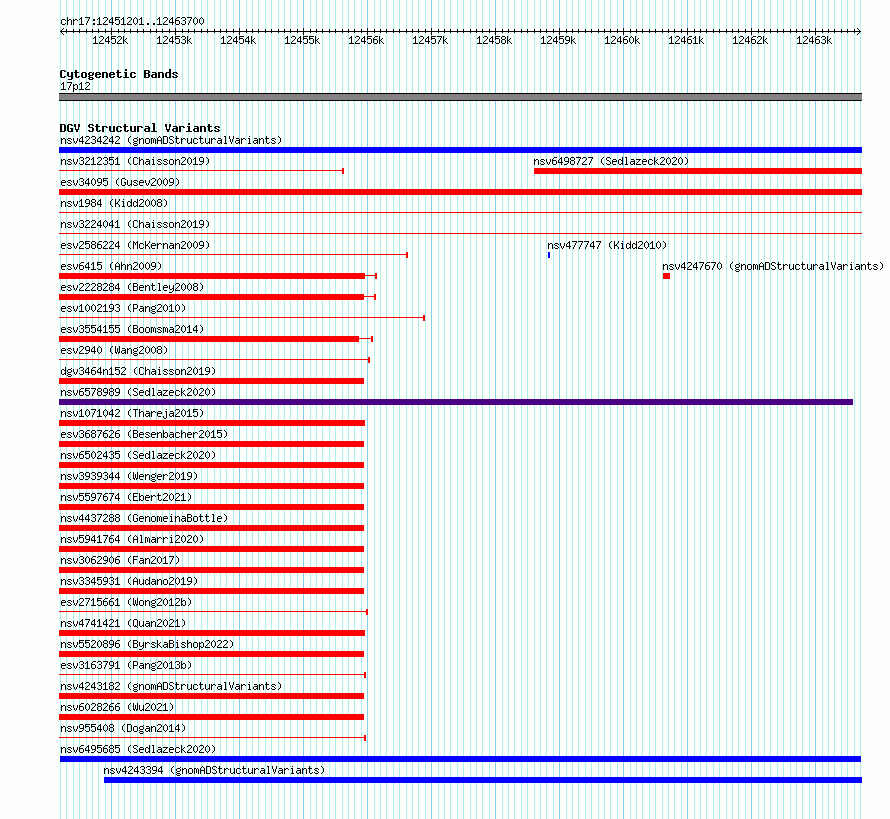
Task: Open esv3163791 (Pang2013b) variant
Action: 126,665
